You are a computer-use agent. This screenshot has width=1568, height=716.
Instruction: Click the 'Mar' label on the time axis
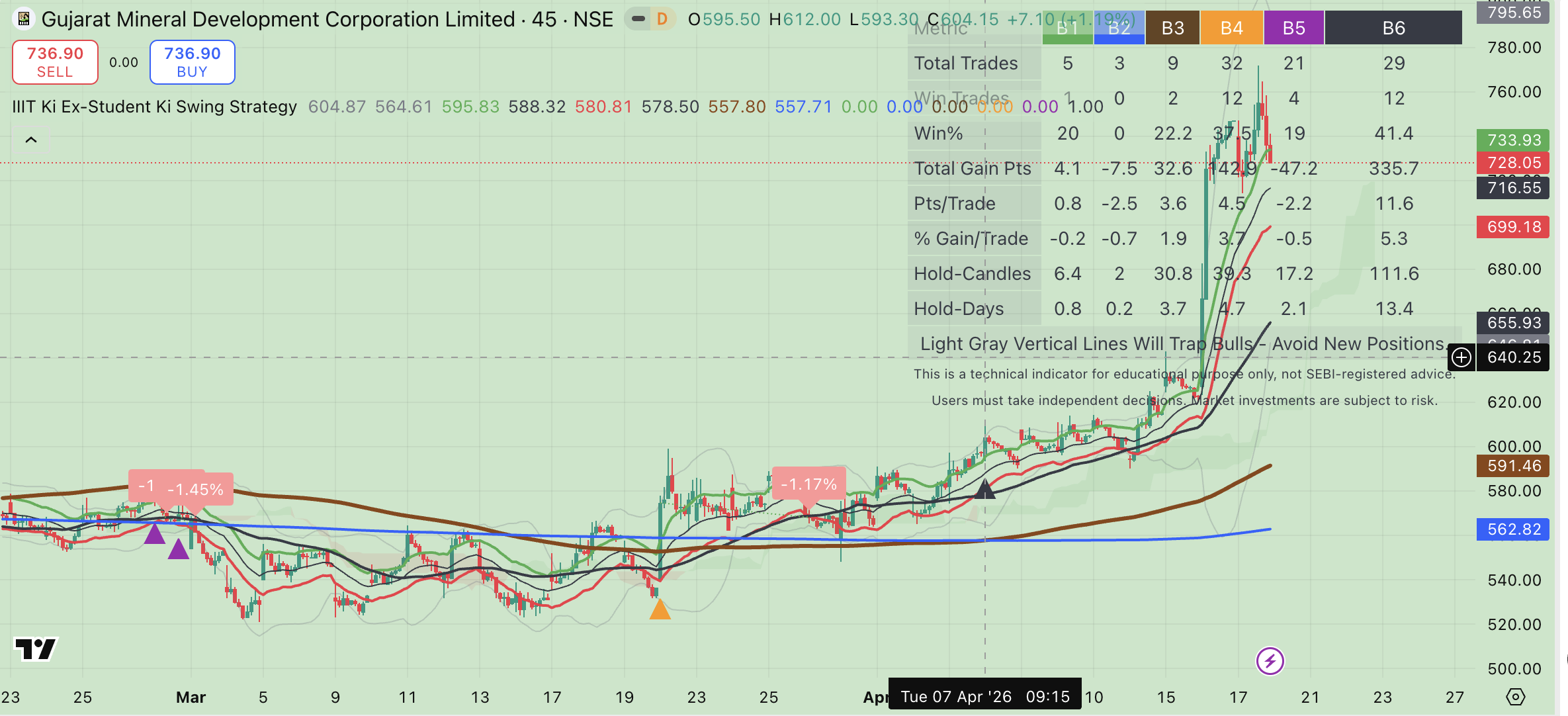click(x=191, y=697)
